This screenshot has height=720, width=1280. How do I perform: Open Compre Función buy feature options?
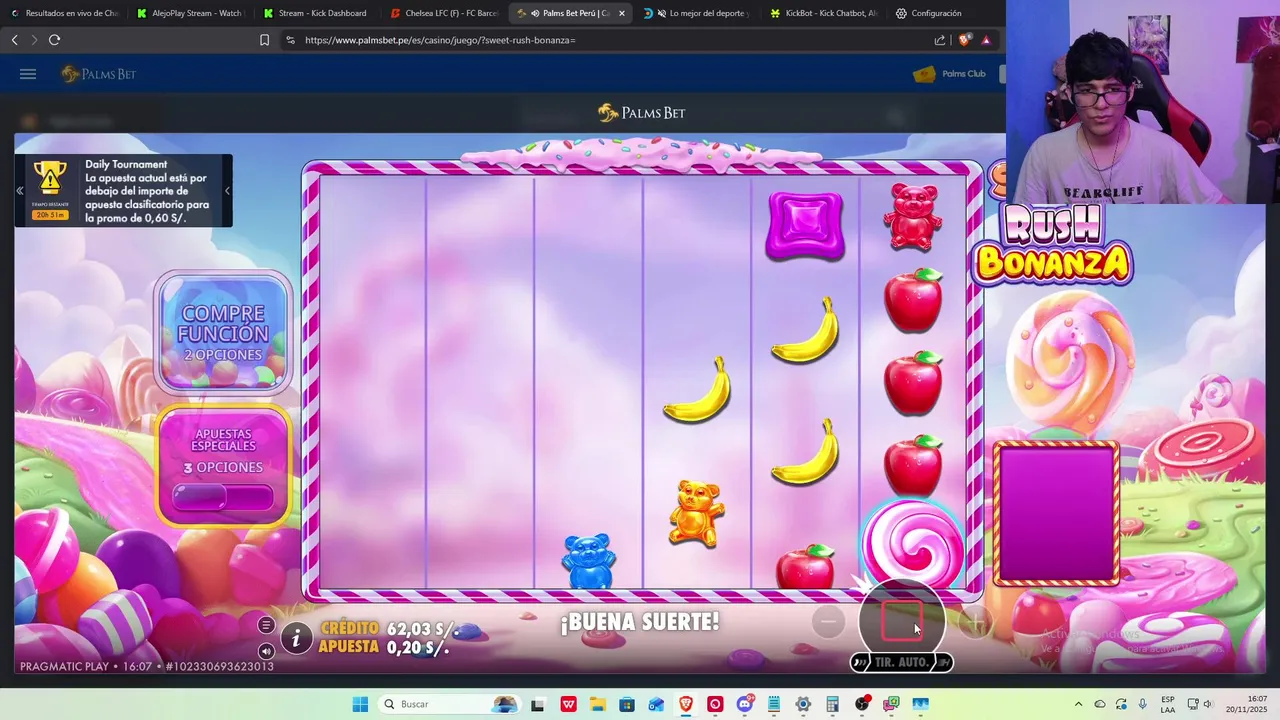coord(224,333)
